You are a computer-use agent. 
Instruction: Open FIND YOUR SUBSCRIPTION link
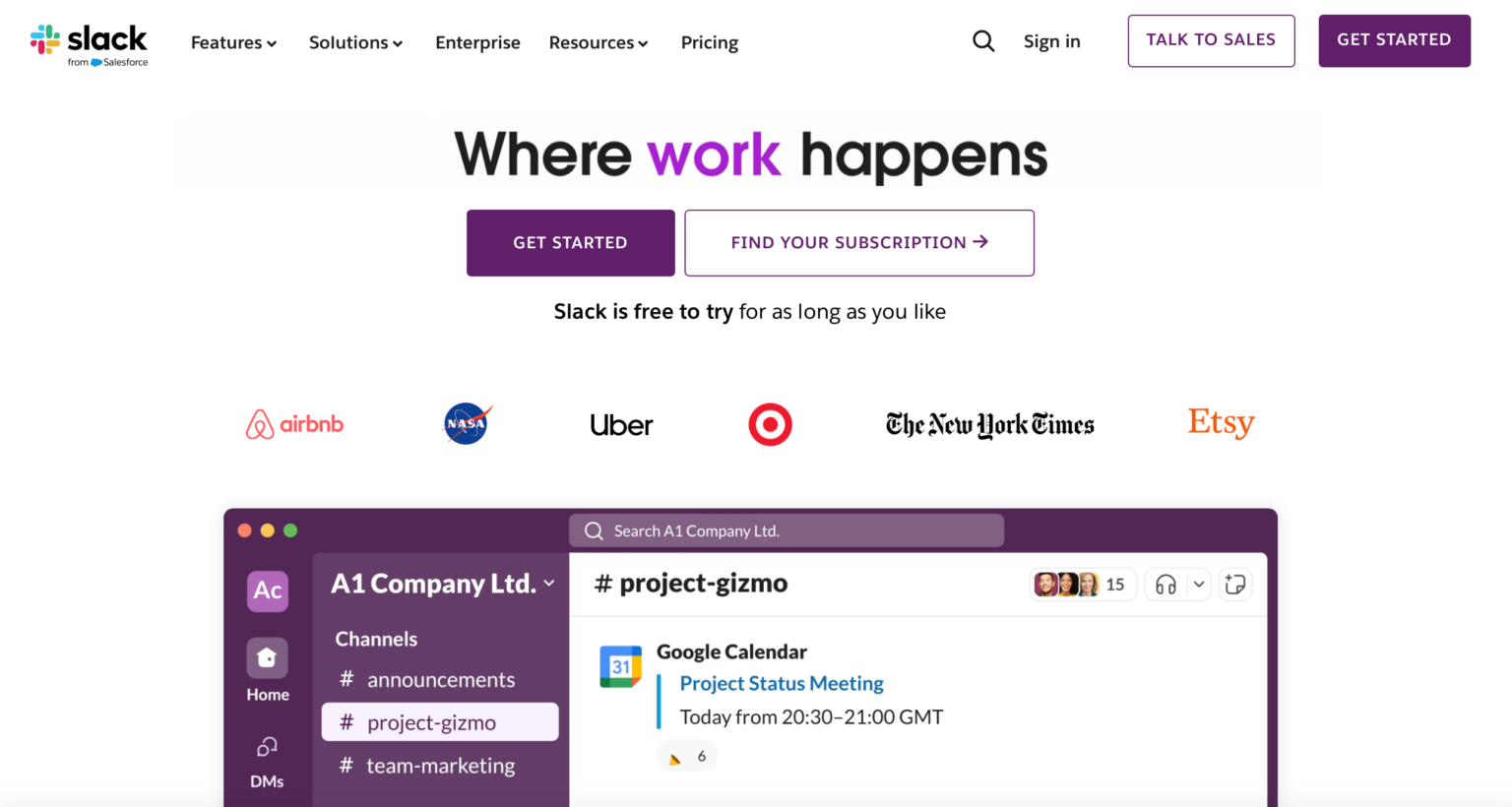(858, 242)
